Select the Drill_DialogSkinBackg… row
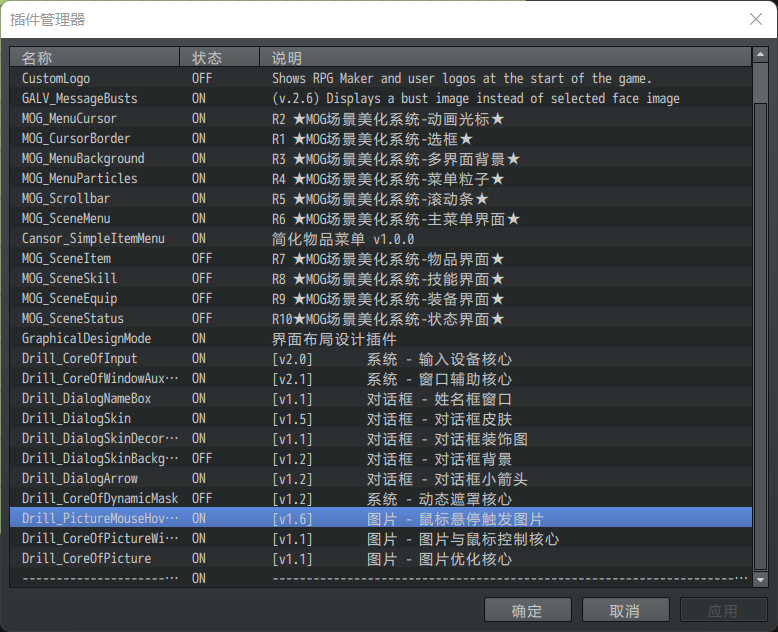 click(381, 458)
